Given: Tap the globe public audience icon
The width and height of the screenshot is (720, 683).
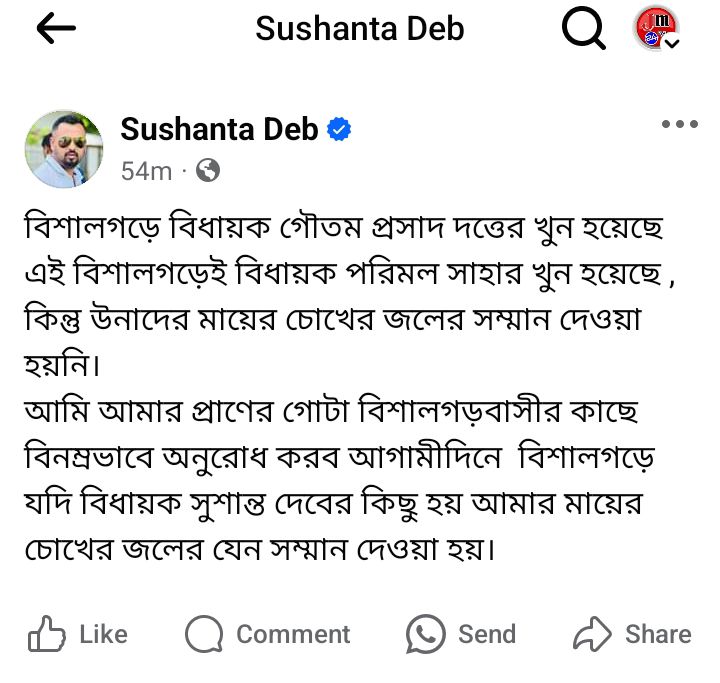Looking at the screenshot, I should (x=208, y=171).
